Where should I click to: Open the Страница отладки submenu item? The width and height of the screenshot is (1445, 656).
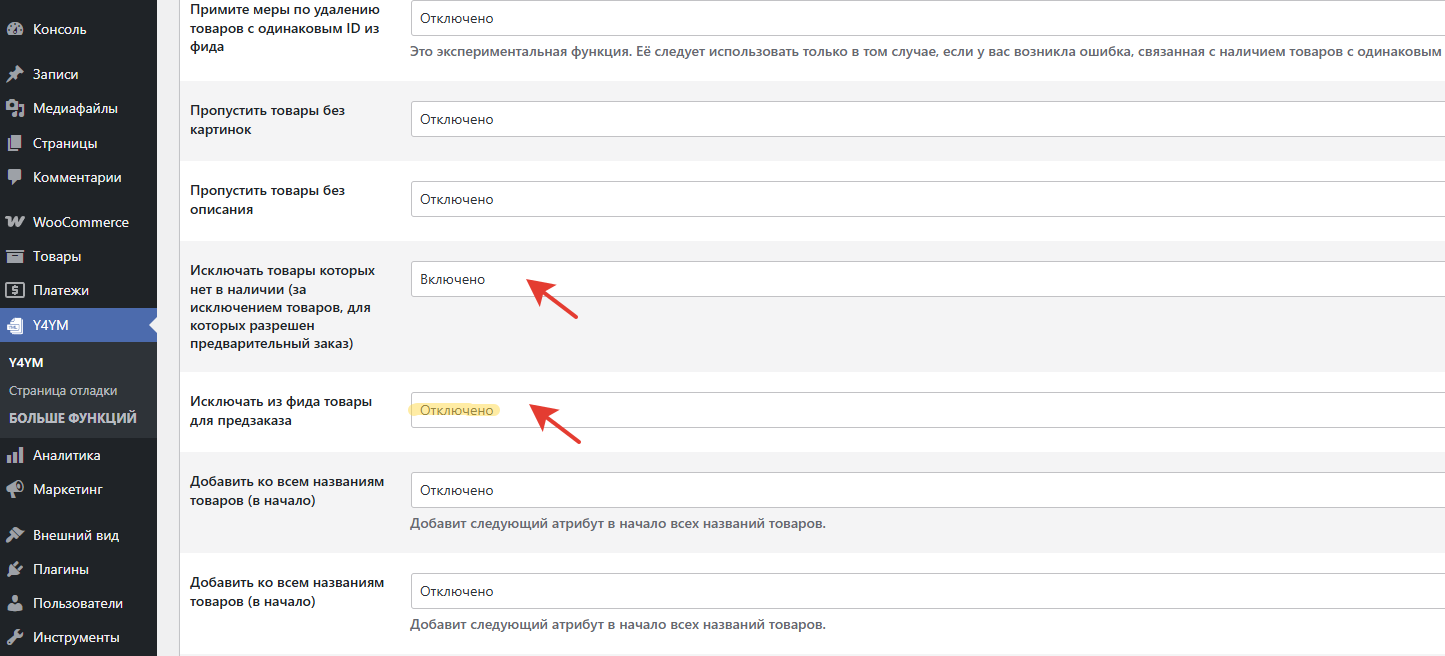click(63, 391)
